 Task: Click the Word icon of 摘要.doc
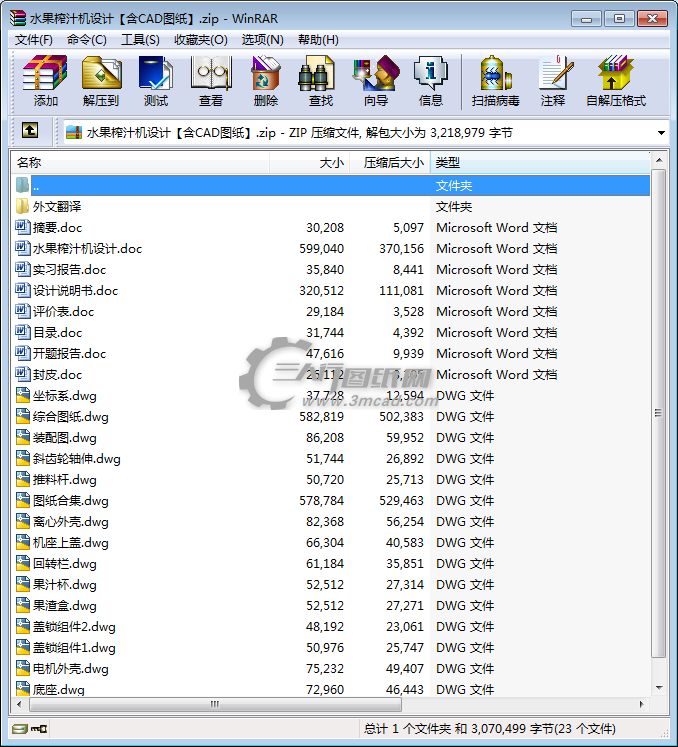coord(22,227)
